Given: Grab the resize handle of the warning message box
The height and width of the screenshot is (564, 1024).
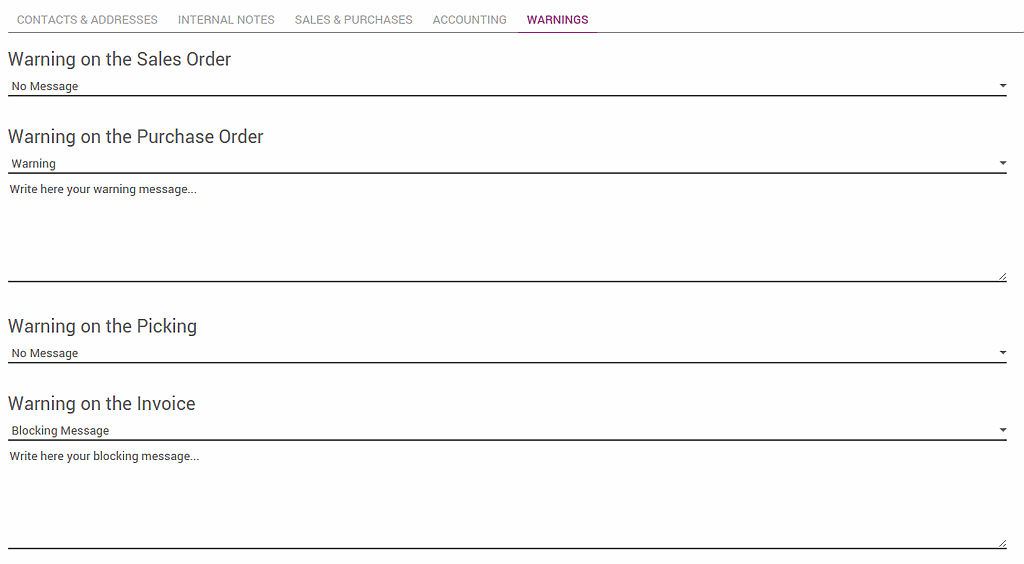Looking at the screenshot, I should tap(1002, 276).
